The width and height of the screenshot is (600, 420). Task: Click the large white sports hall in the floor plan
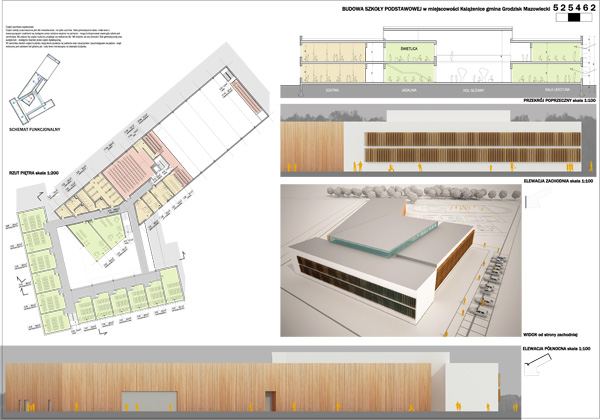tap(209, 123)
